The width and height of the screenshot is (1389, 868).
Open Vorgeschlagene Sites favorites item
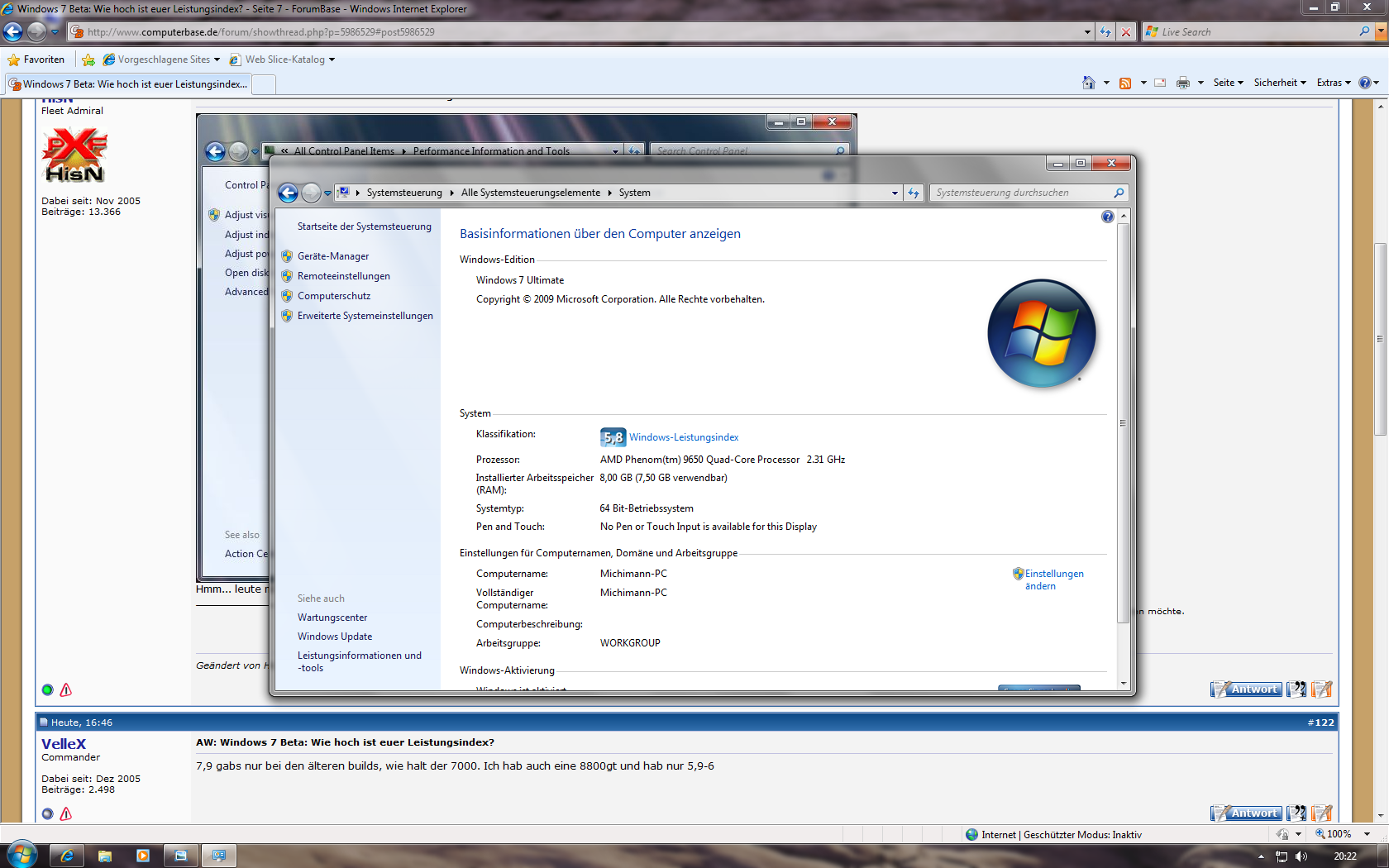point(161,60)
